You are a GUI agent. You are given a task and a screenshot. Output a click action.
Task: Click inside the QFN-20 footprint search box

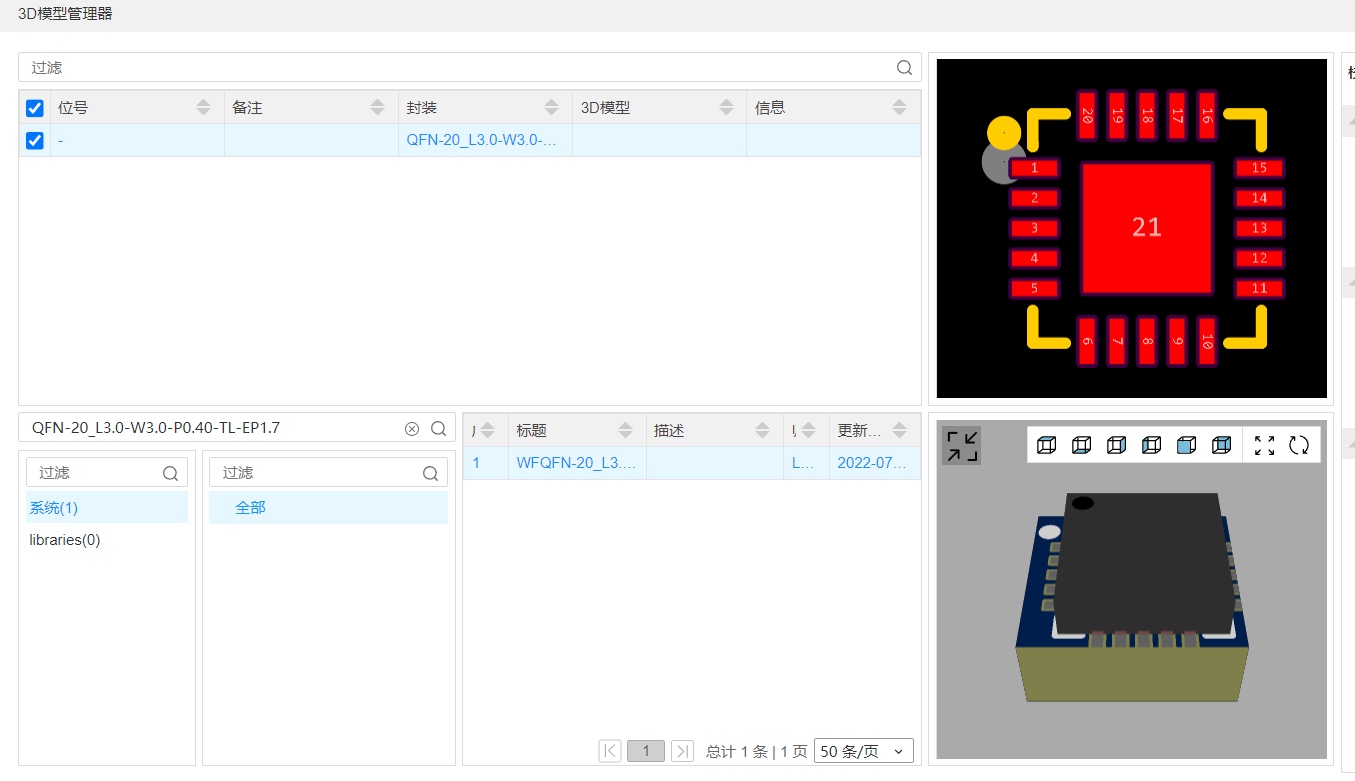pyautogui.click(x=200, y=427)
